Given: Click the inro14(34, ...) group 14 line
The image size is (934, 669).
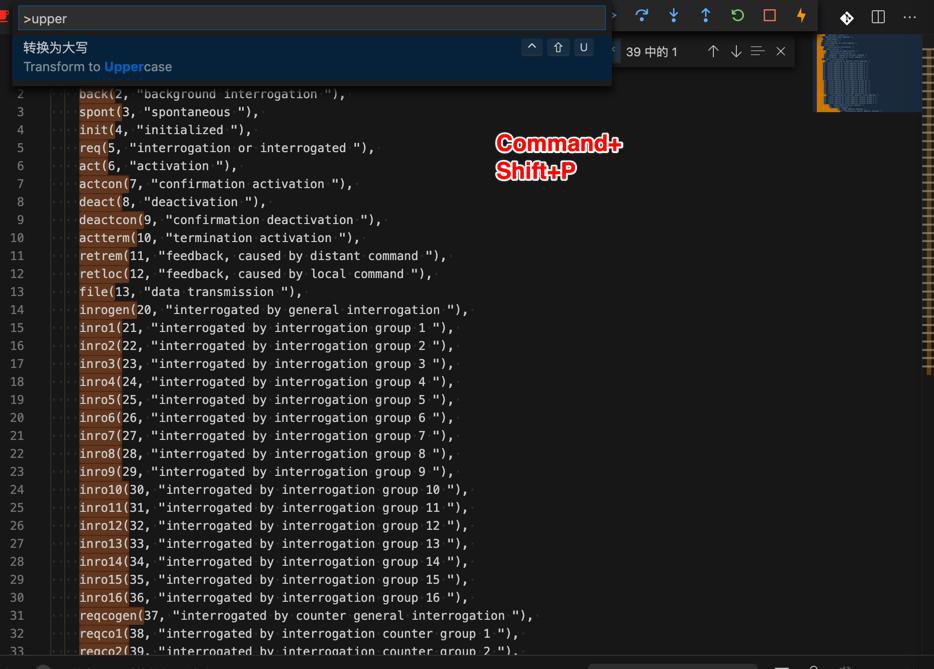Looking at the screenshot, I should (273, 562).
